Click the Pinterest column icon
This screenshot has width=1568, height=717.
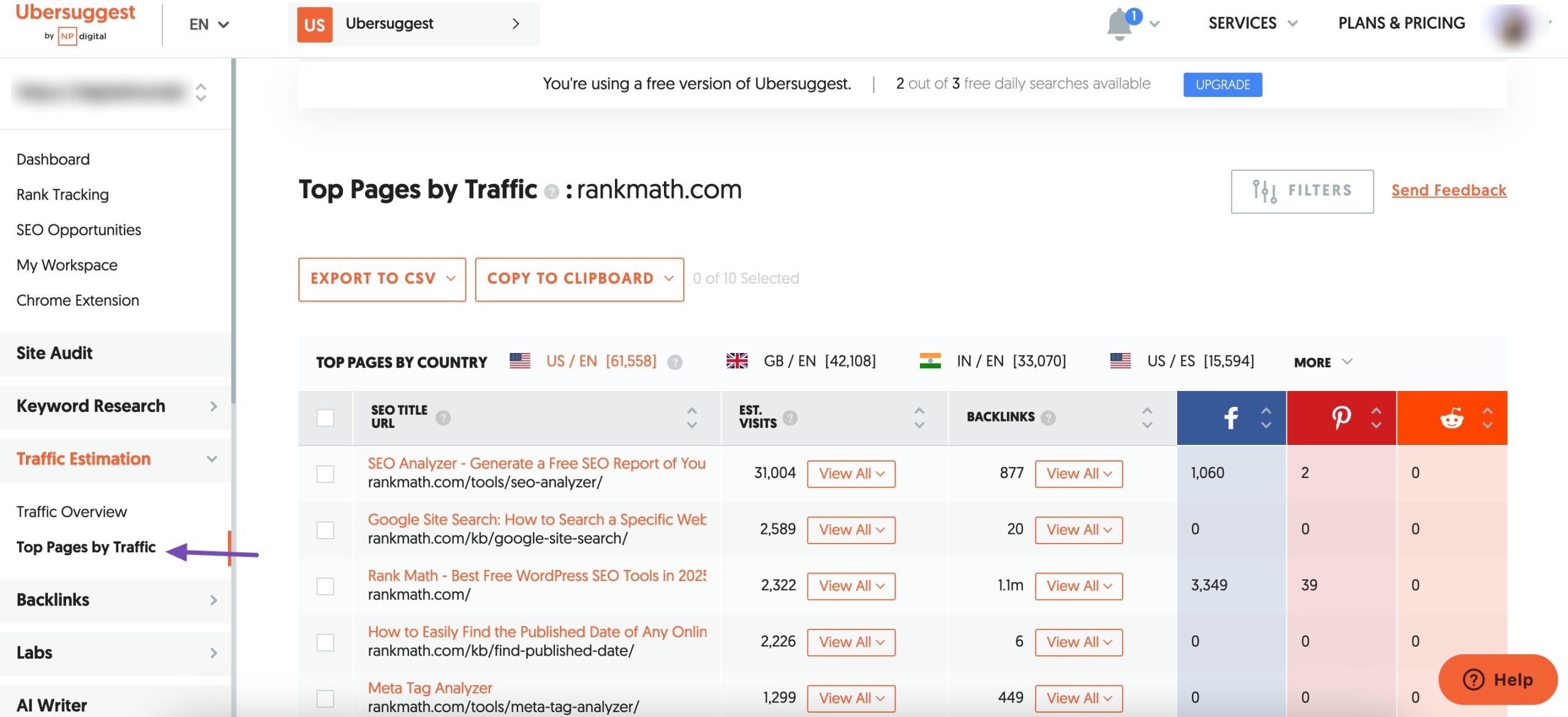[x=1341, y=418]
